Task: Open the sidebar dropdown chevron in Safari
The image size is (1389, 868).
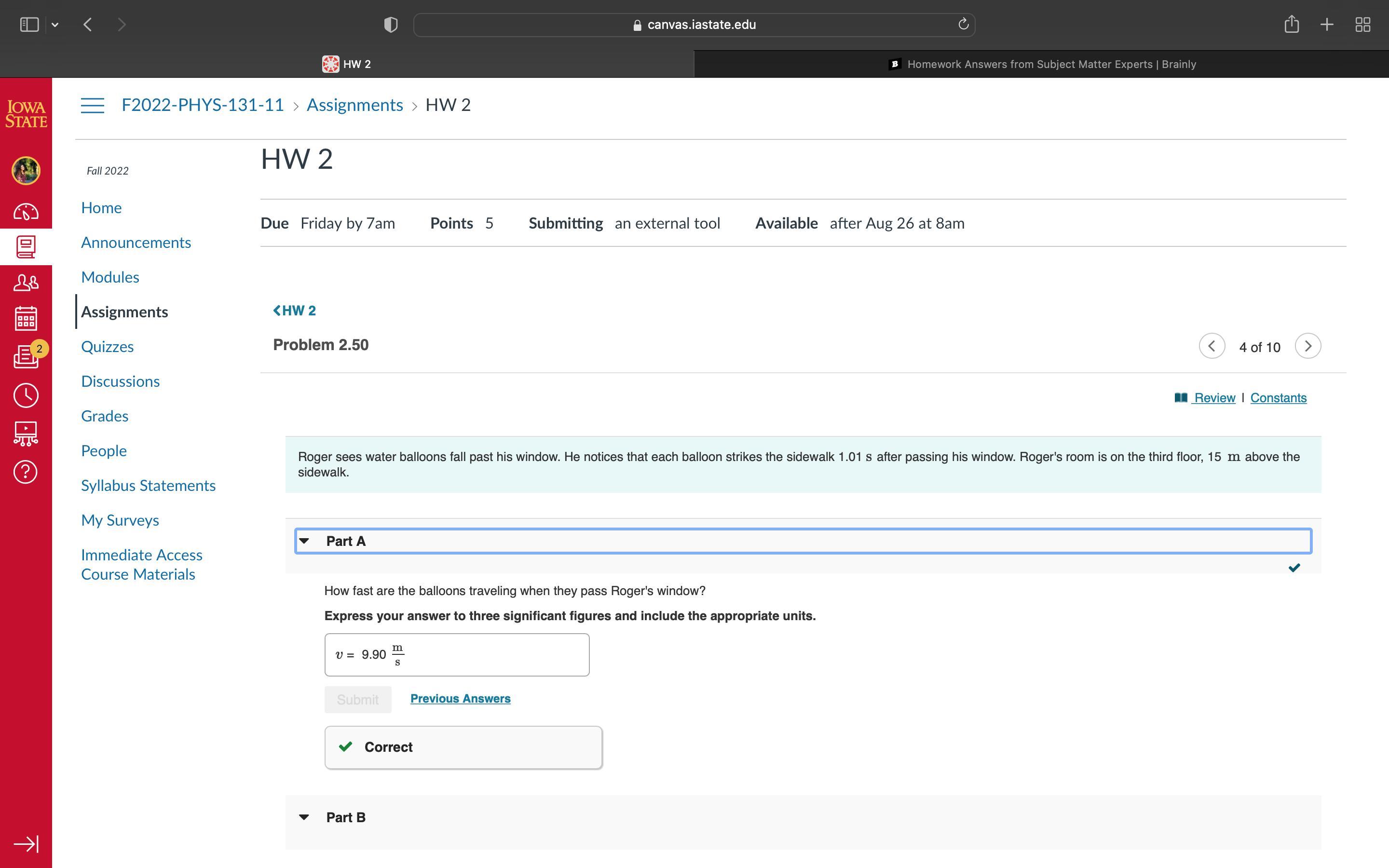Action: (x=55, y=25)
